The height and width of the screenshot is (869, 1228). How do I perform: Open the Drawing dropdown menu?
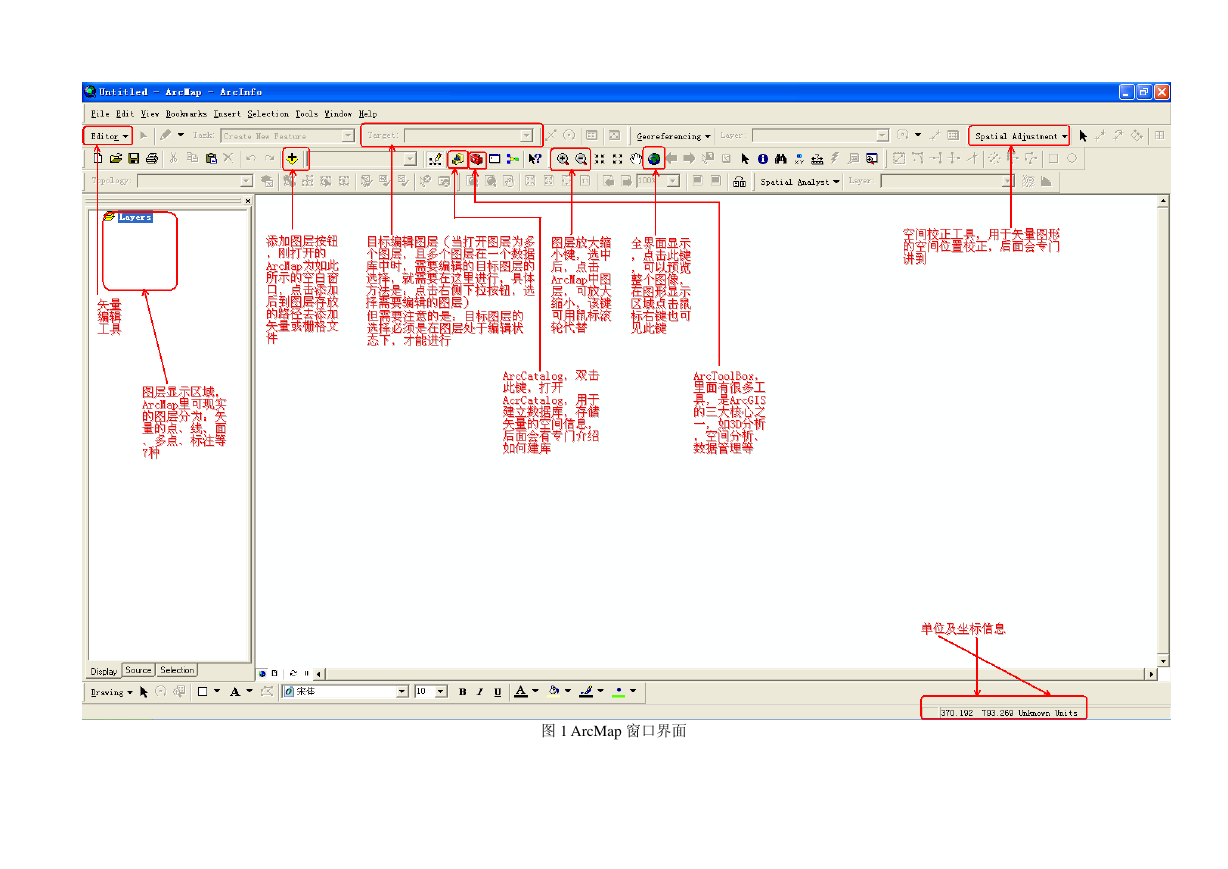coord(111,691)
